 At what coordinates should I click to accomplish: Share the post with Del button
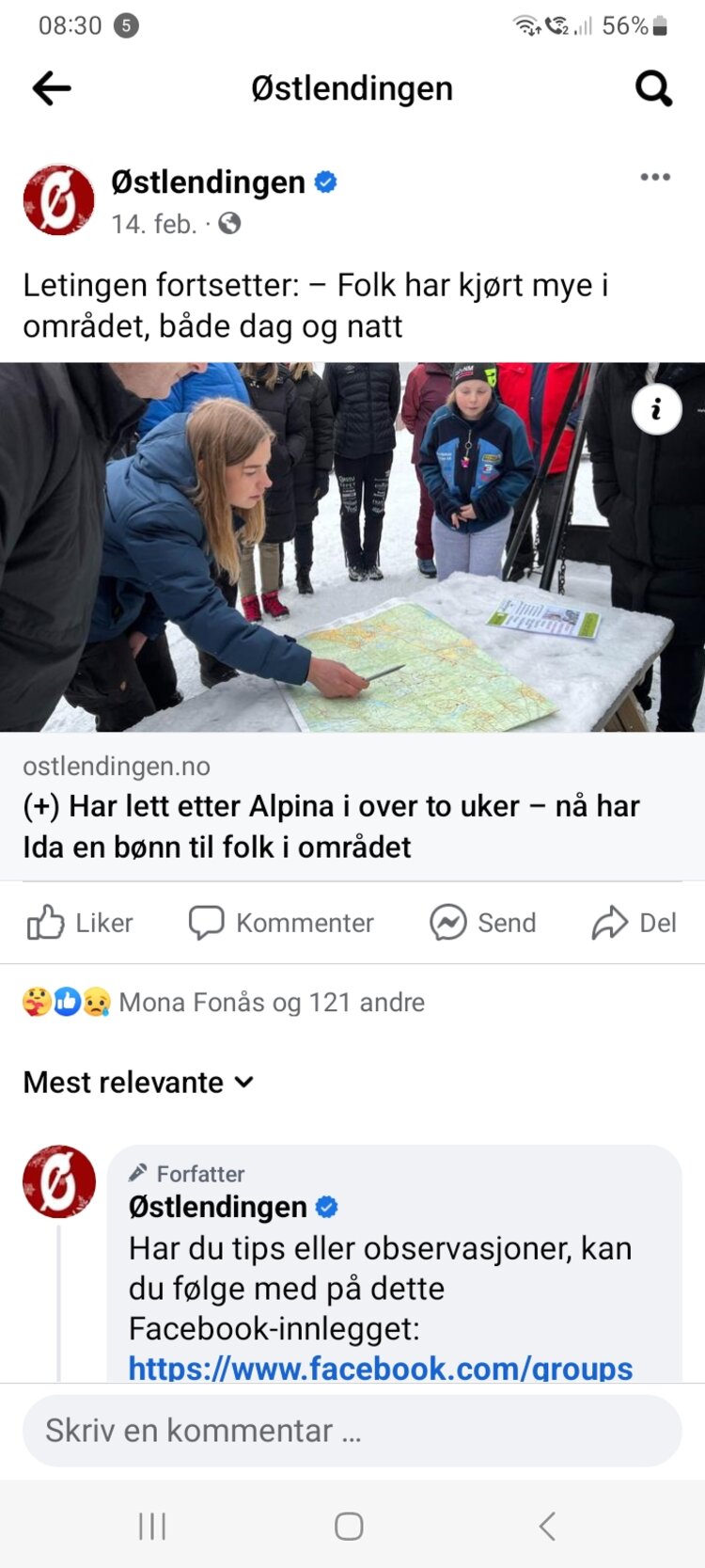click(634, 923)
